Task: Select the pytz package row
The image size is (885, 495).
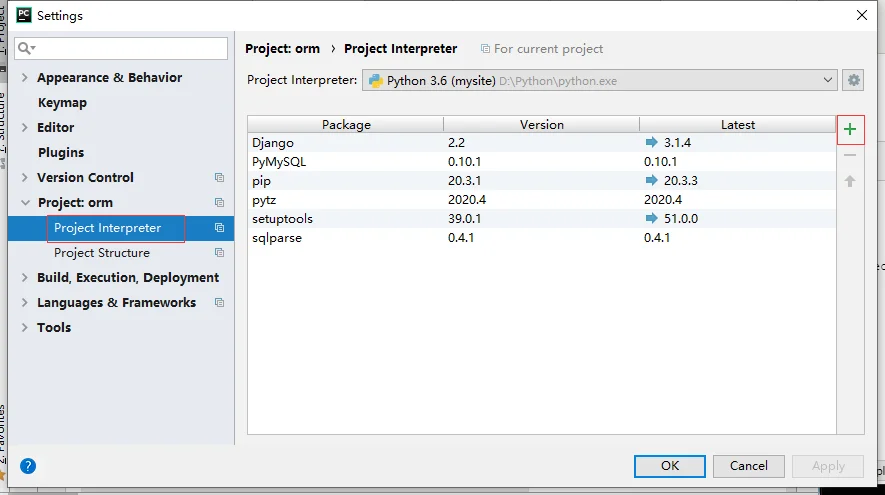Action: click(x=541, y=199)
